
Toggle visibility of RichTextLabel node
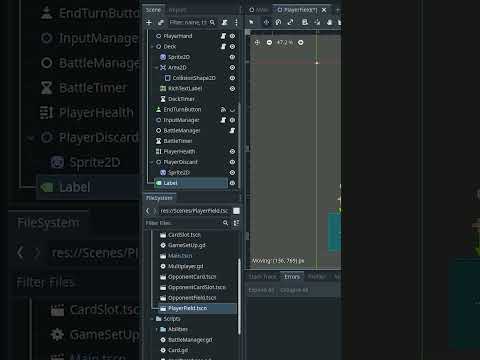(232, 89)
